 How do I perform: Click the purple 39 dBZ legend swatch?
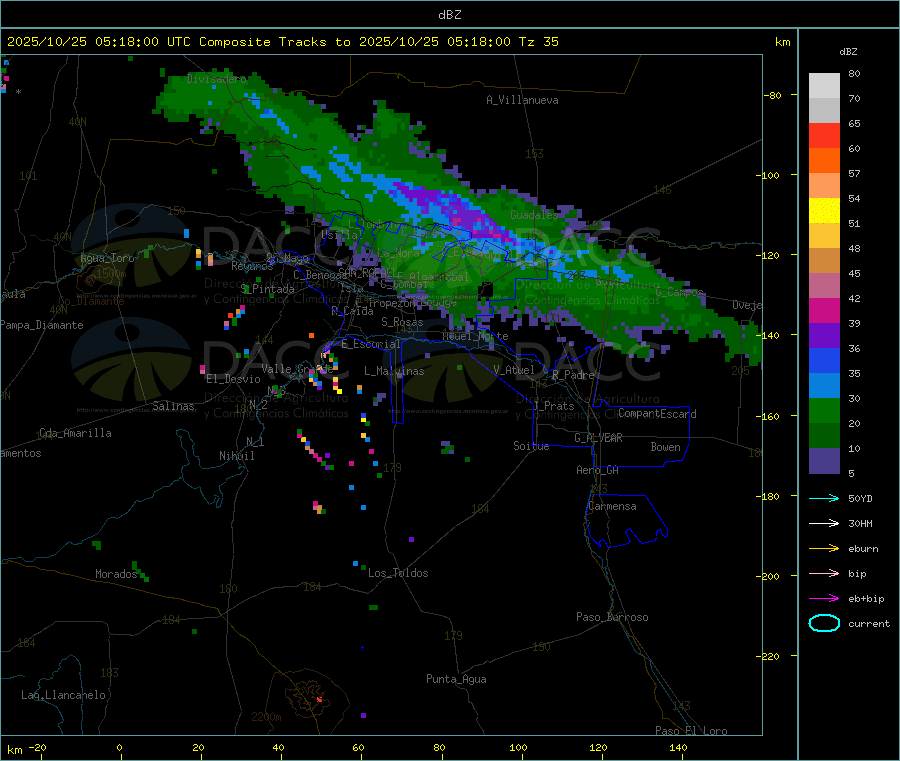[x=824, y=336]
